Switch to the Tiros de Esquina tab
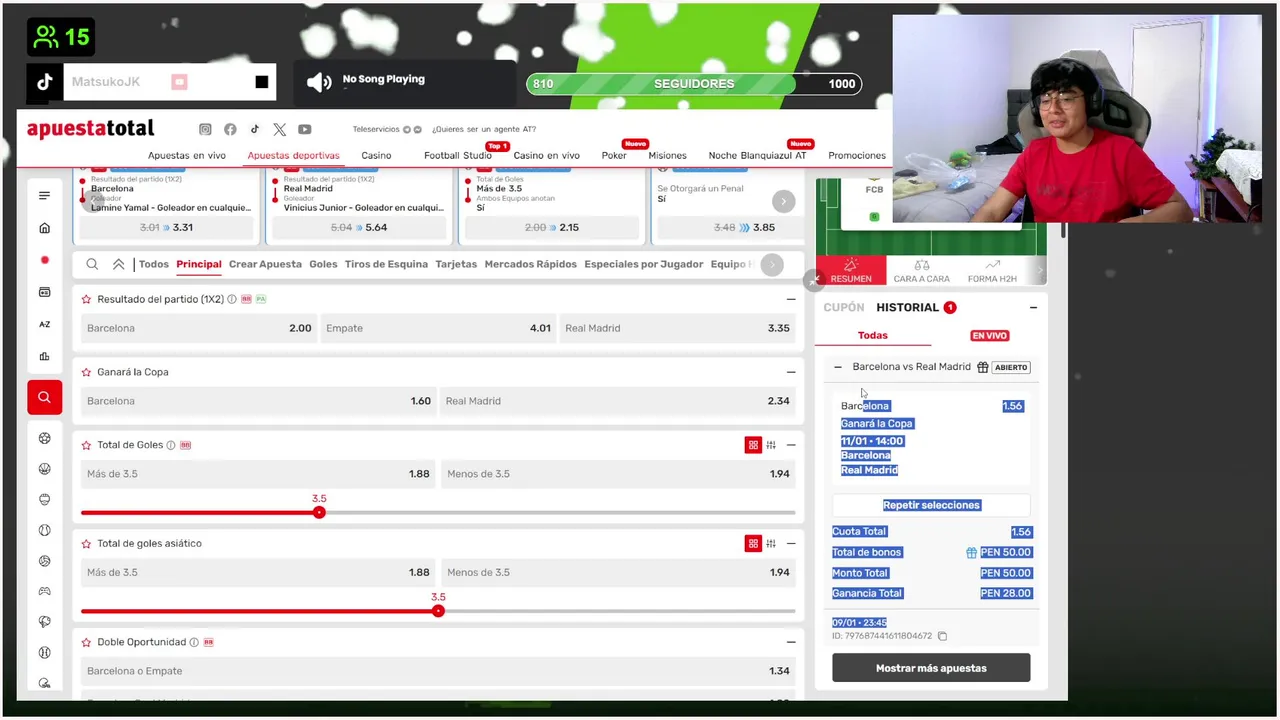This screenshot has width=1280, height=720. pos(386,264)
